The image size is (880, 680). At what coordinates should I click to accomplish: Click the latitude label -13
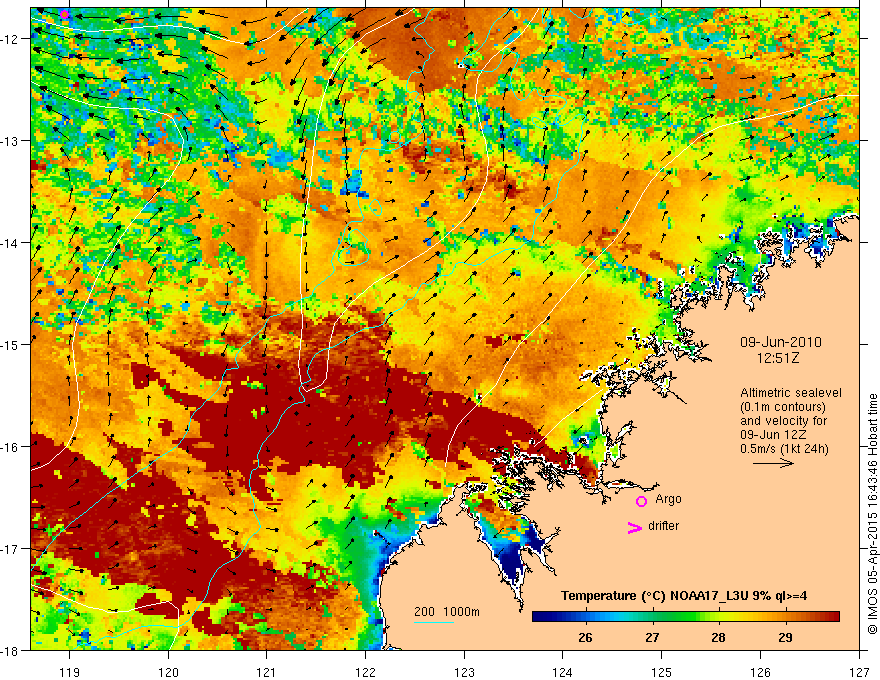click(x=11, y=141)
